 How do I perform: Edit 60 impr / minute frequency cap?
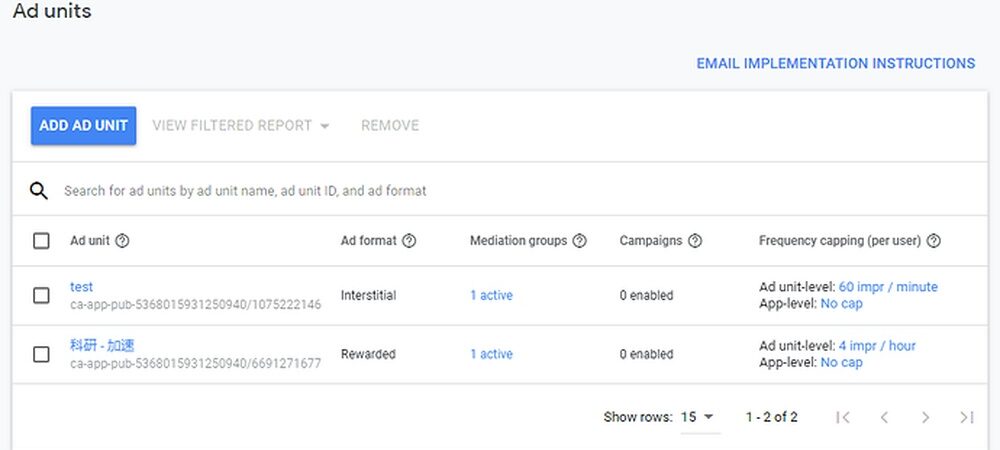888,287
